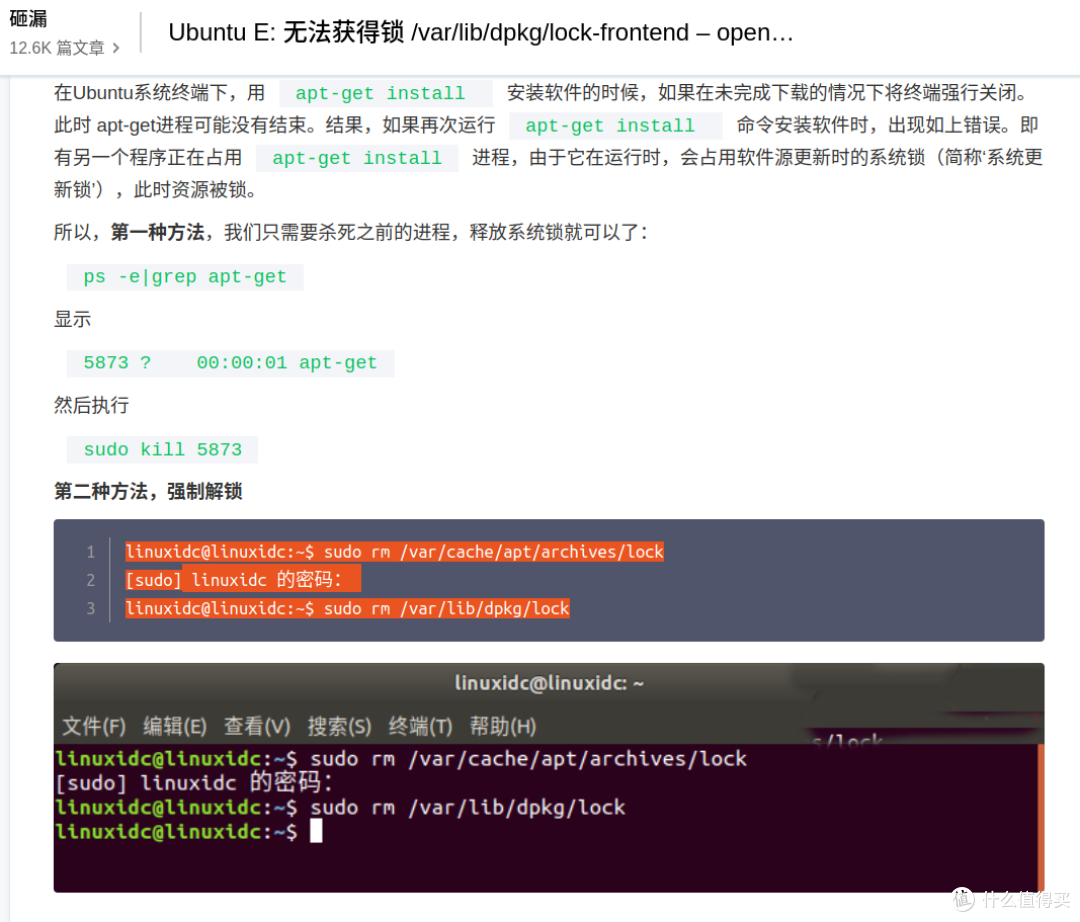Click the sudo kill 5873 command

(x=163, y=450)
